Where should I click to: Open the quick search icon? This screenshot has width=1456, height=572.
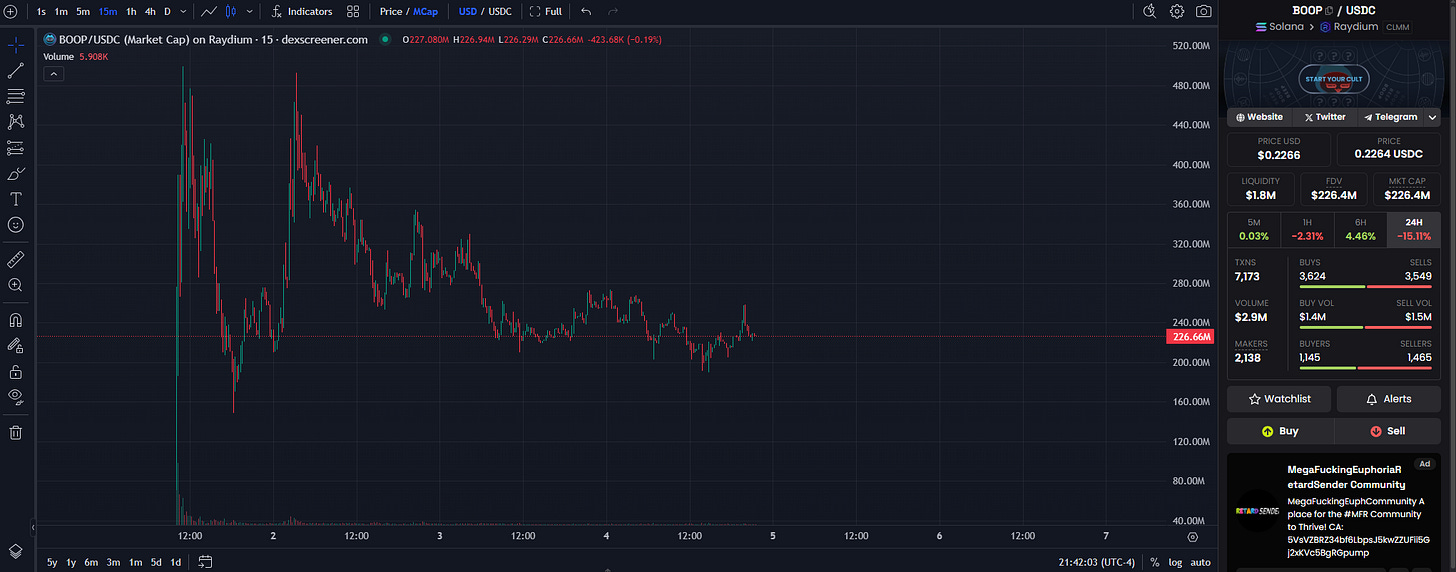tap(1150, 11)
